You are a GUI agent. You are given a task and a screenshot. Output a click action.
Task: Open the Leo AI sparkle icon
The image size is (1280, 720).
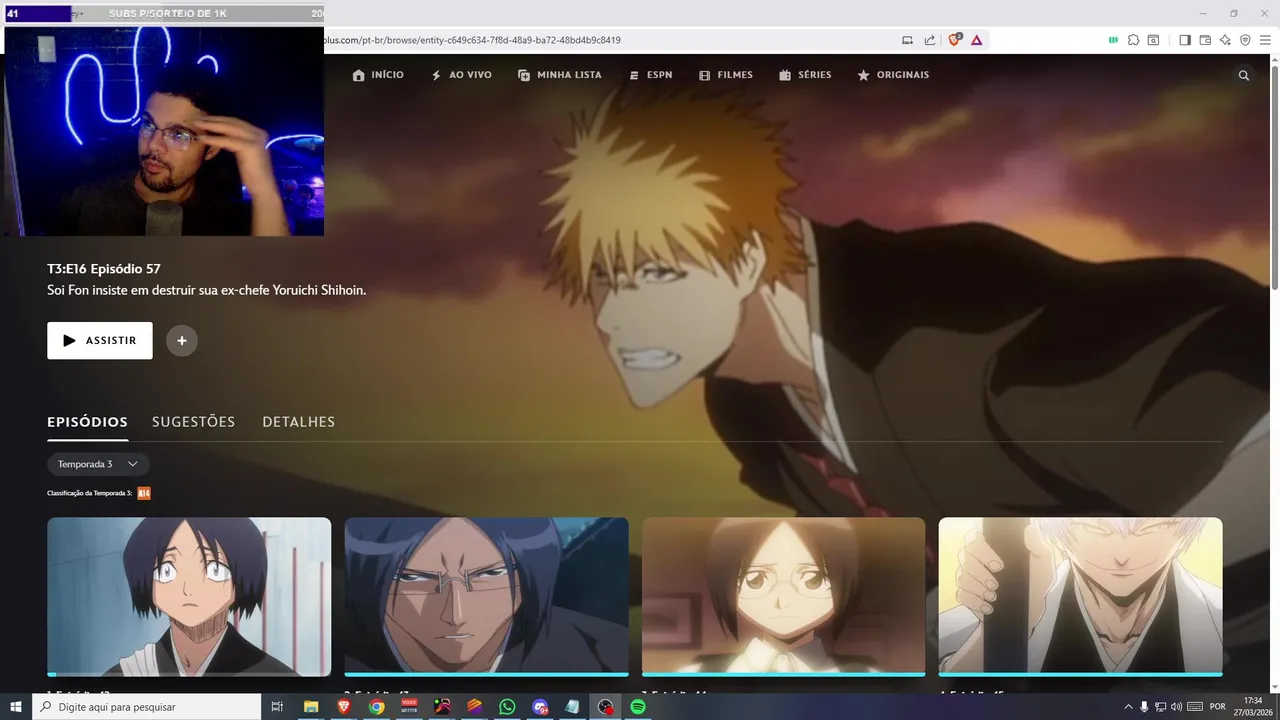tap(1225, 40)
